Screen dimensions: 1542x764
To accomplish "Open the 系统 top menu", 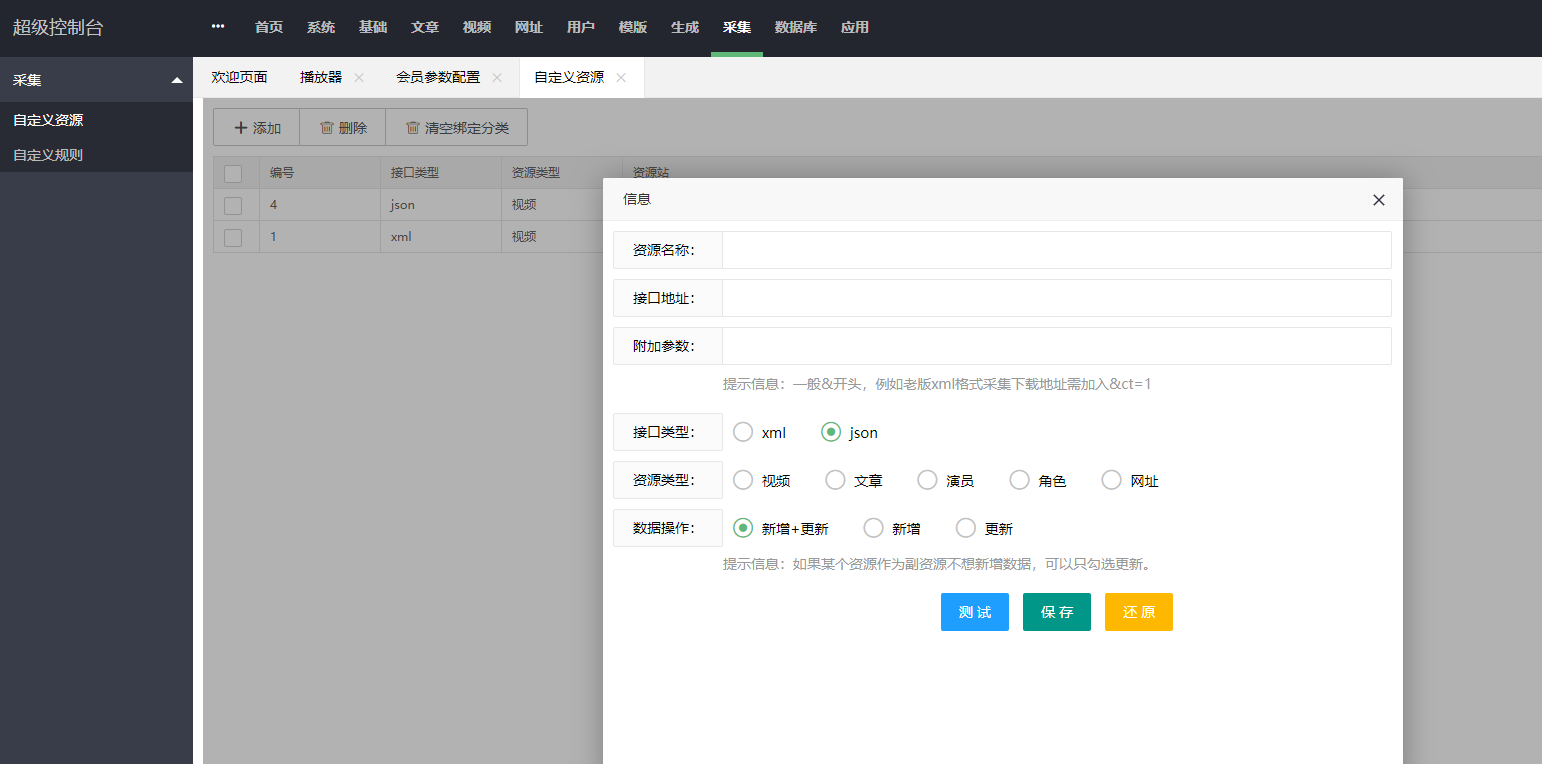I will (321, 27).
